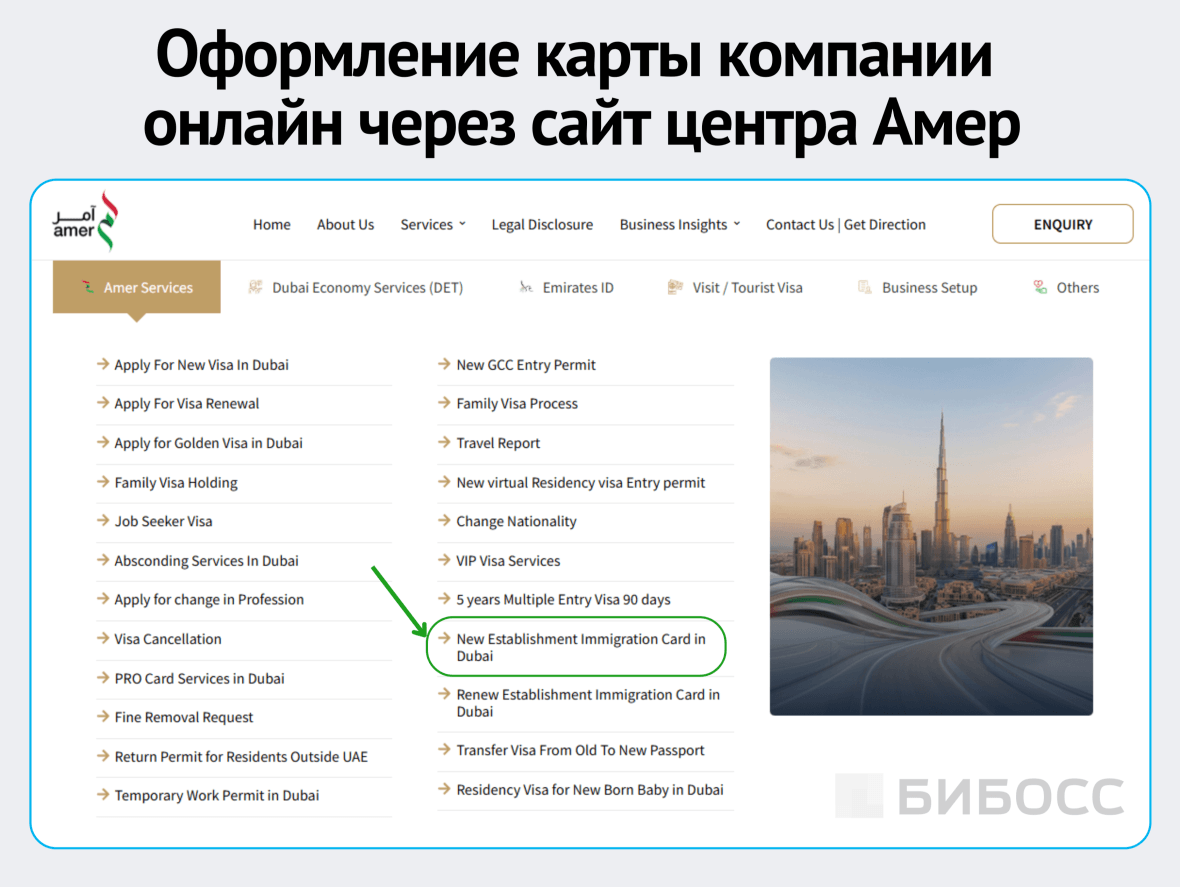The width and height of the screenshot is (1180, 887).
Task: Click arrow icon beside Family Visa Process
Action: pyautogui.click(x=444, y=403)
